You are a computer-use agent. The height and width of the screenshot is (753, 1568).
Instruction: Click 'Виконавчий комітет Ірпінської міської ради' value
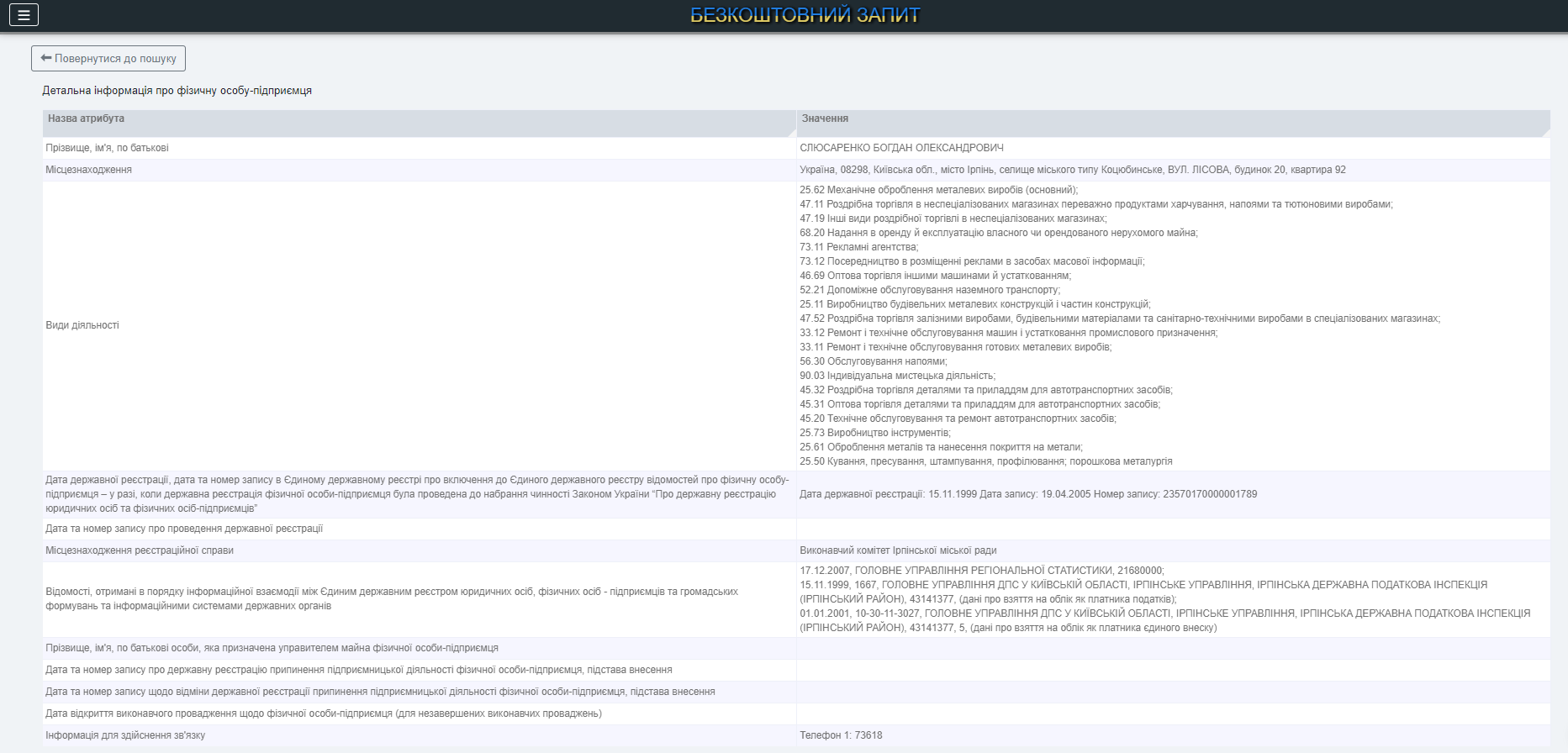tap(898, 550)
